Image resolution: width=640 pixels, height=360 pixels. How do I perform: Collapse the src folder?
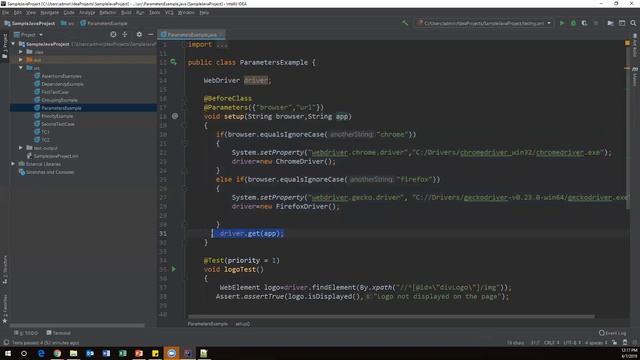[21, 68]
